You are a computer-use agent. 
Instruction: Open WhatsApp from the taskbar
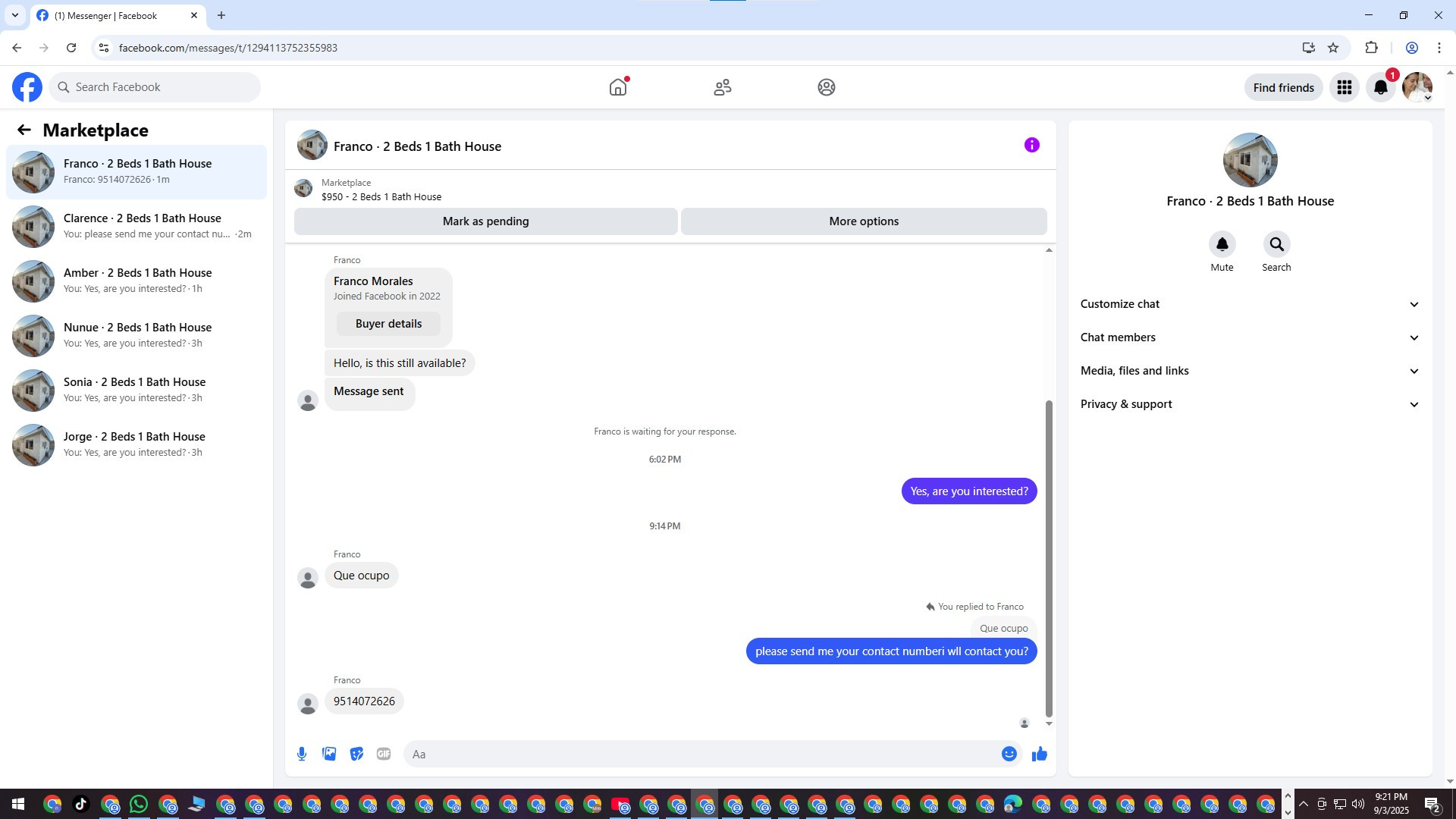[x=139, y=804]
